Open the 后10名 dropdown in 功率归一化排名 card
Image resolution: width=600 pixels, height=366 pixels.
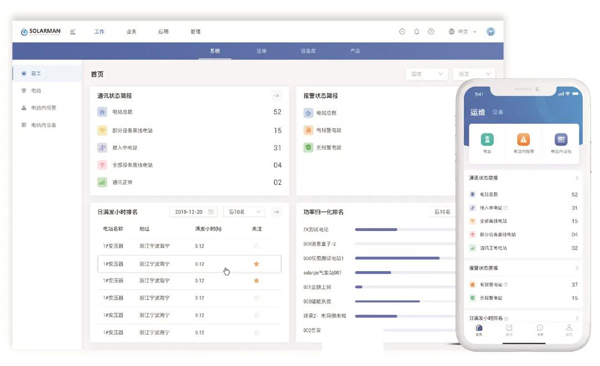pos(442,212)
